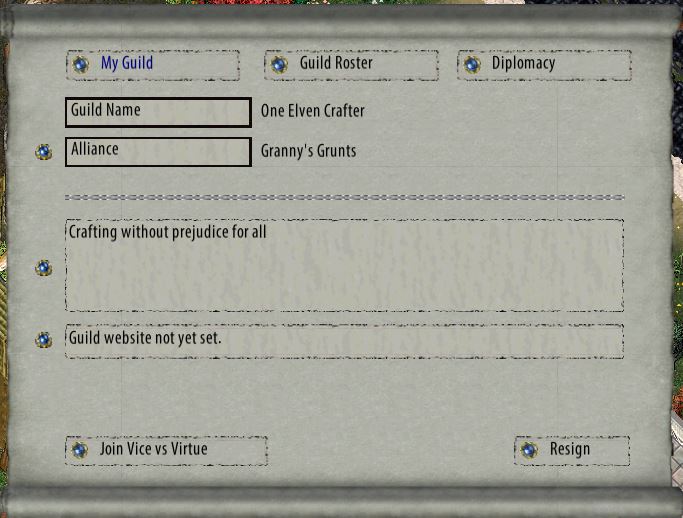Viewport: 683px width, 518px height.
Task: Click the Guild Name label box
Action: 158,112
